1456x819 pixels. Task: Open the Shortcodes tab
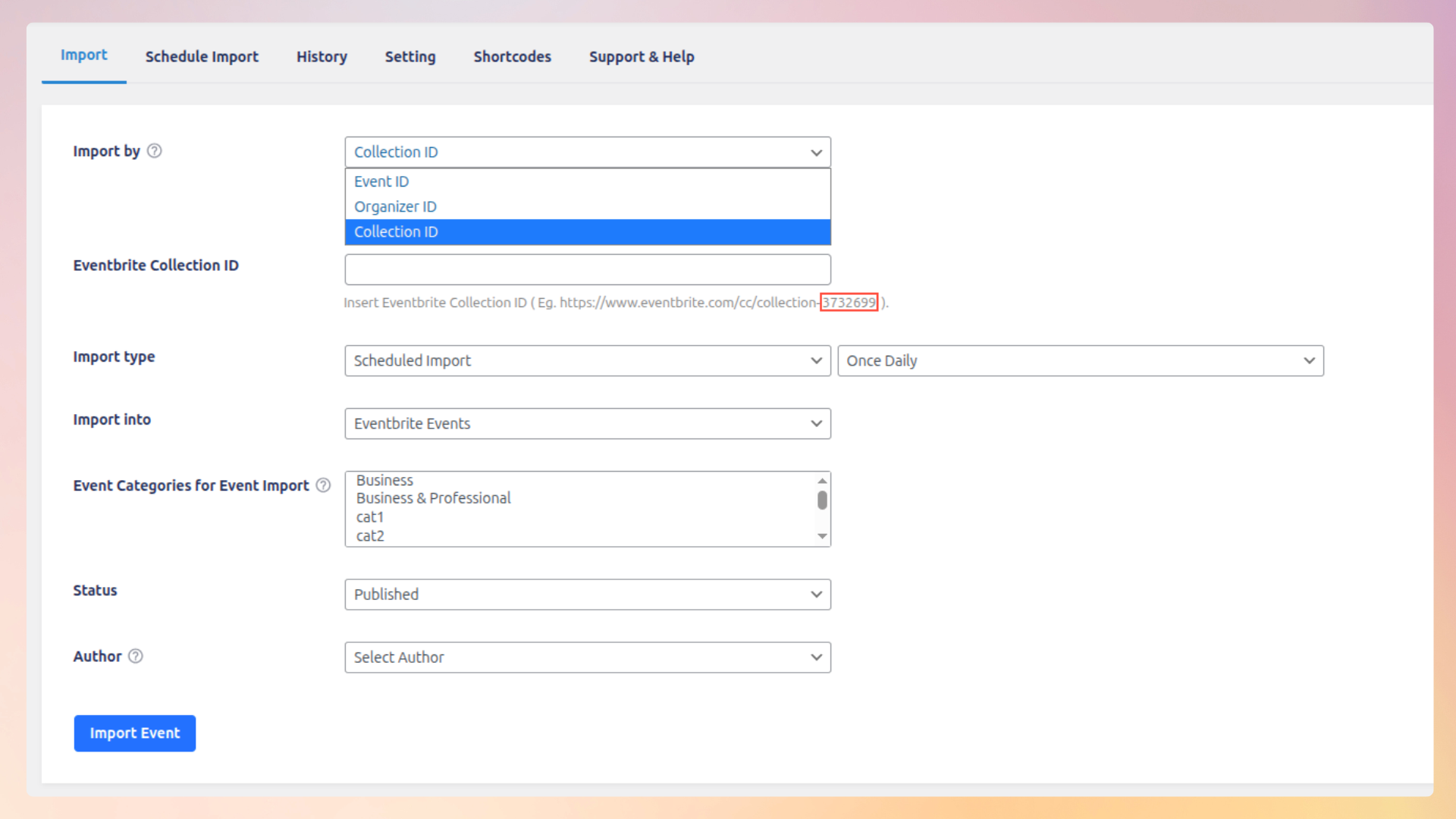point(512,56)
